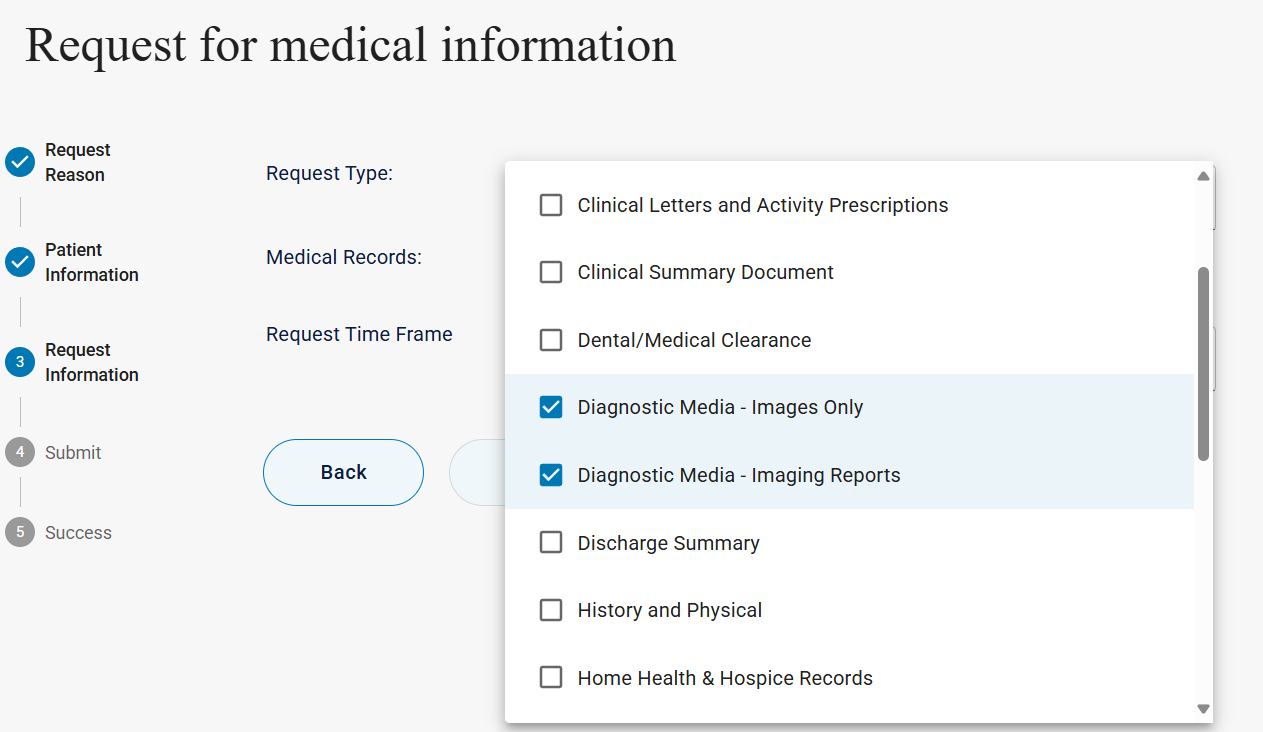
Task: Go to Patient Information step label
Action: (x=91, y=262)
